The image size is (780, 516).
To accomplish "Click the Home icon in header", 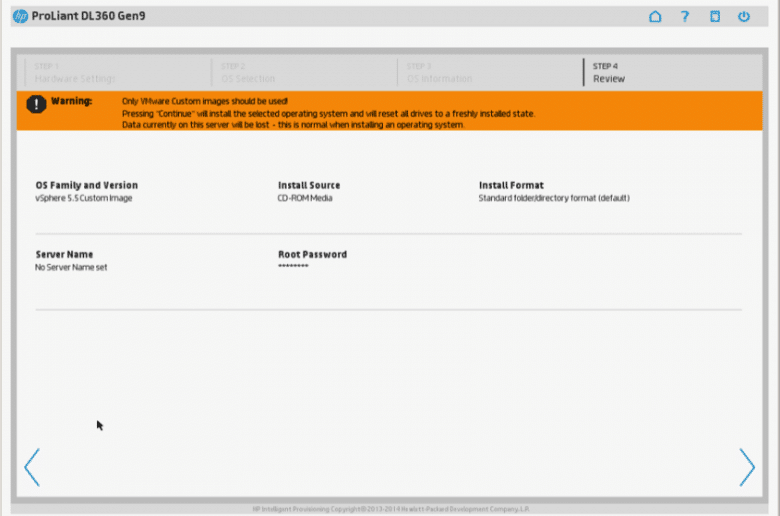I will [x=655, y=16].
